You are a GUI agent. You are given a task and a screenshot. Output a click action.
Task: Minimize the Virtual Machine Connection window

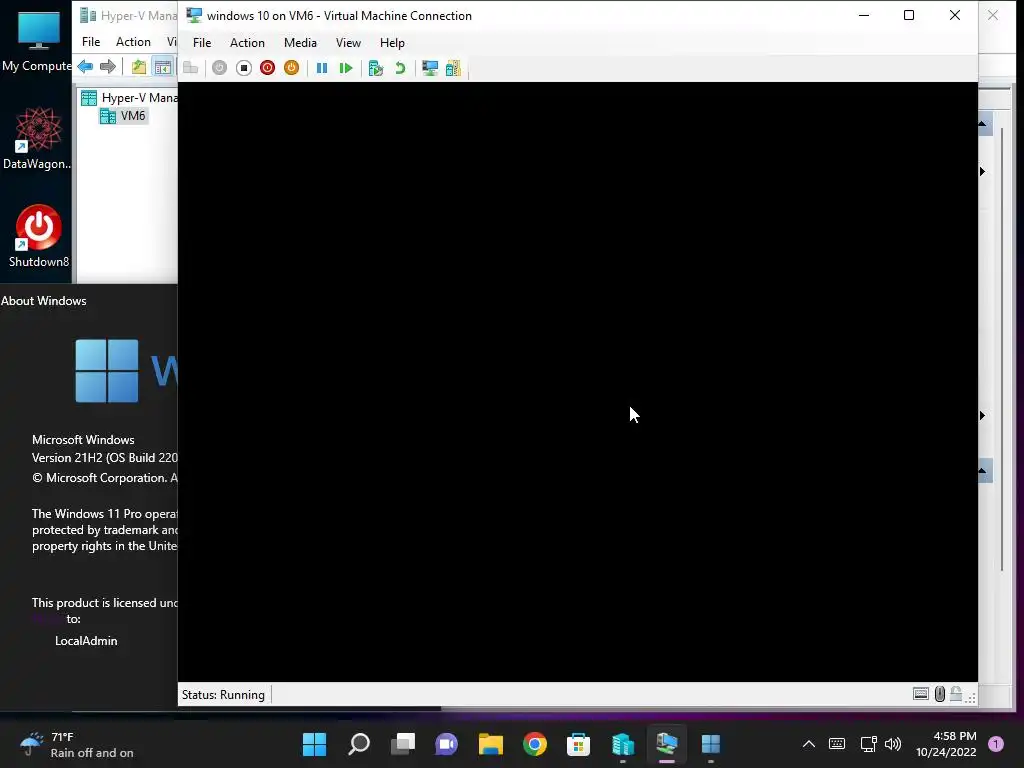(x=864, y=15)
